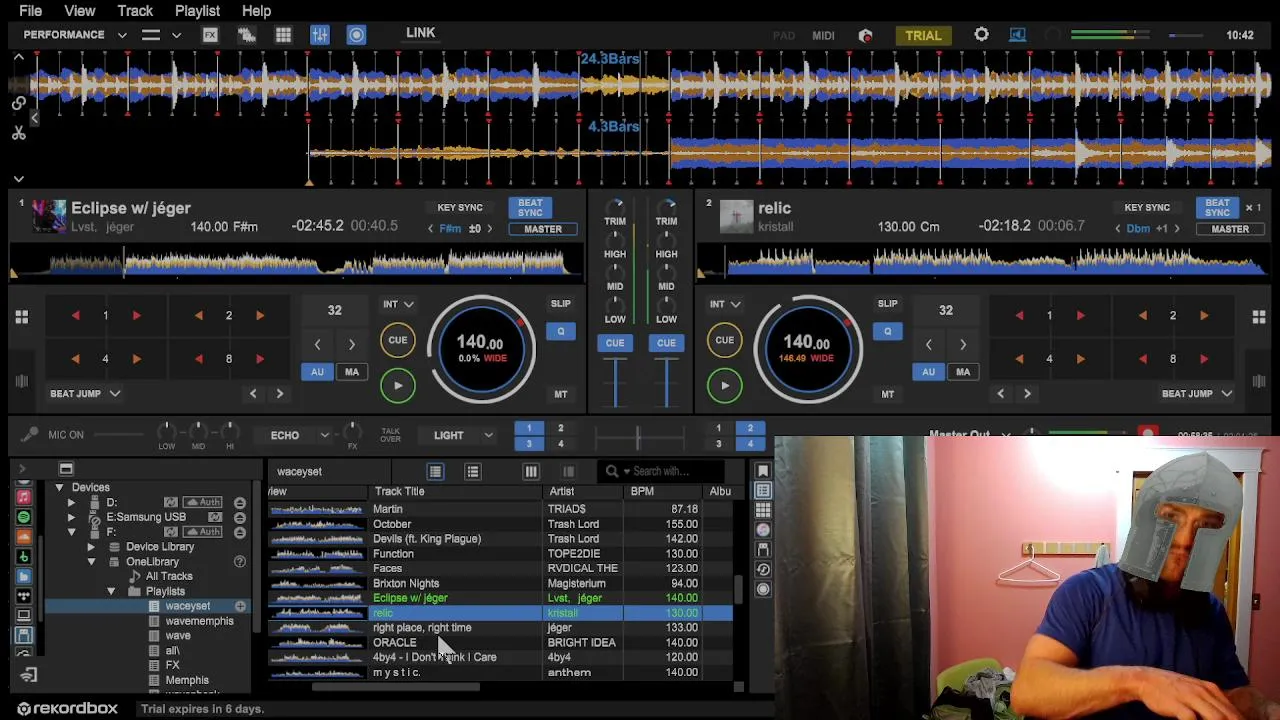Screen dimensions: 1280x720
Task: Show the sampler panel icon
Action: [x=283, y=35]
